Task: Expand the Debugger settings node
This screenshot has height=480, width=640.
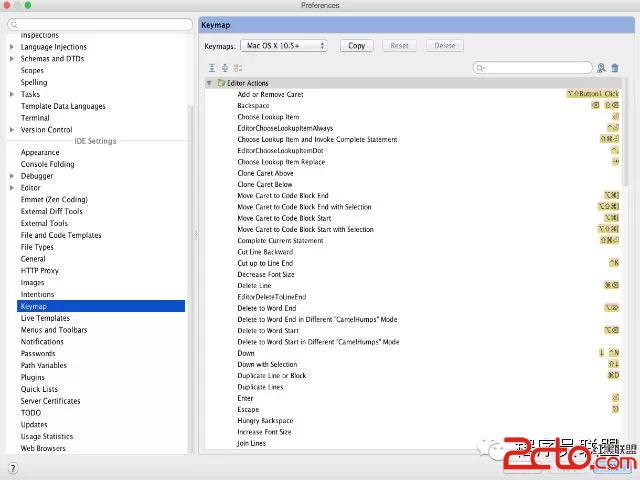Action: [x=12, y=176]
